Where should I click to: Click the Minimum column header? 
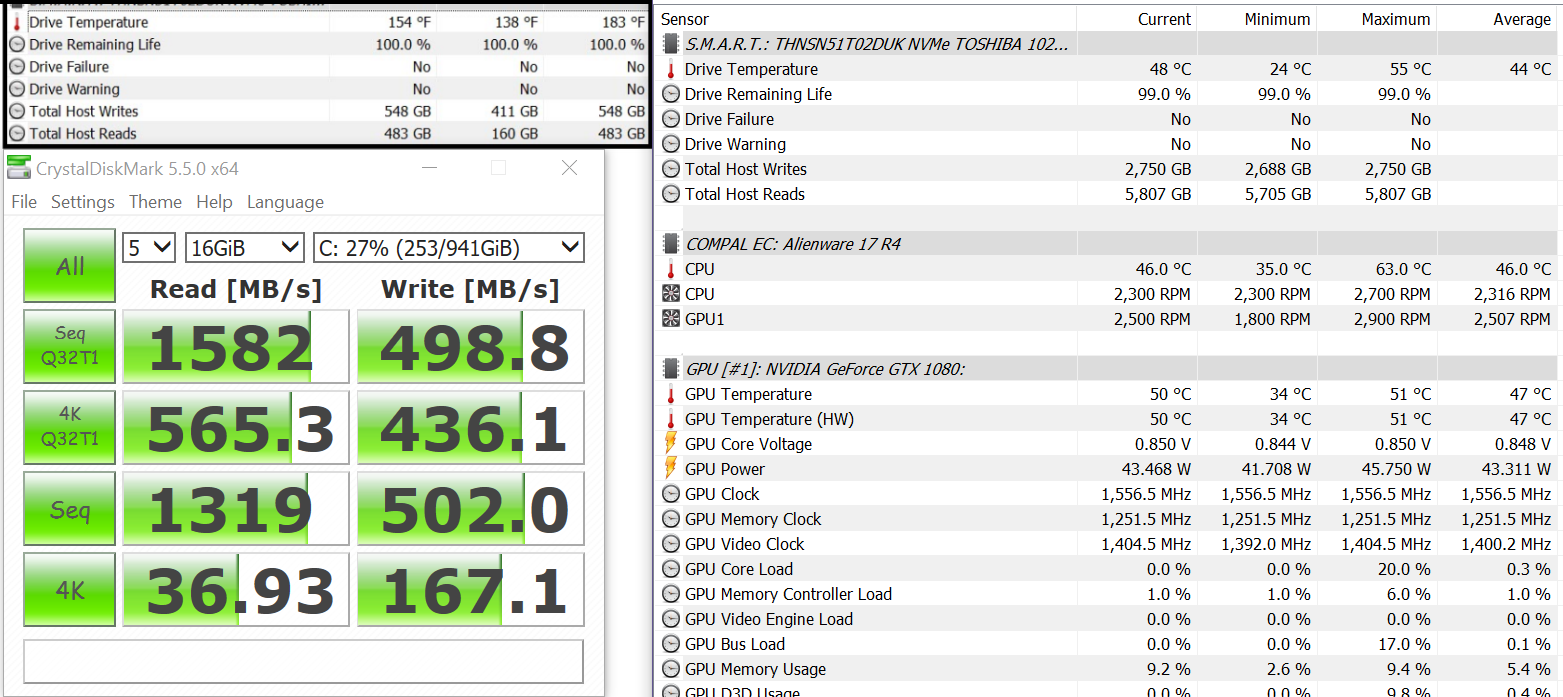click(1277, 19)
